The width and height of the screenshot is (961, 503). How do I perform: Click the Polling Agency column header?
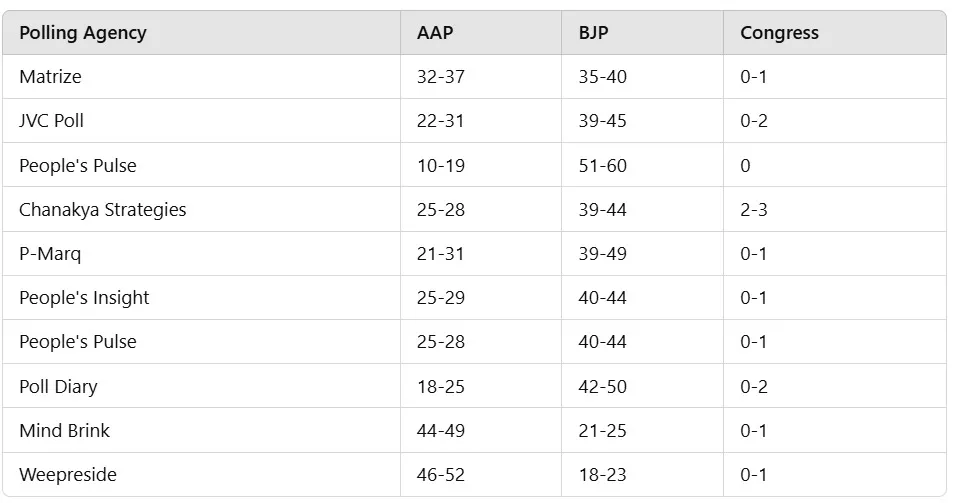tap(83, 33)
